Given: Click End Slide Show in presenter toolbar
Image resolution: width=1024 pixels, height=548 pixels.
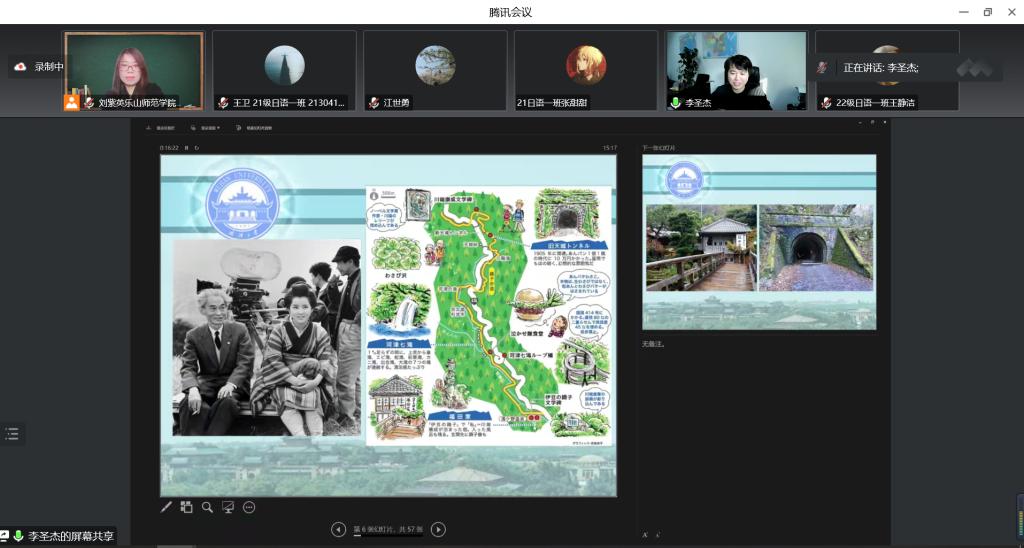Looking at the screenshot, I should [256, 128].
